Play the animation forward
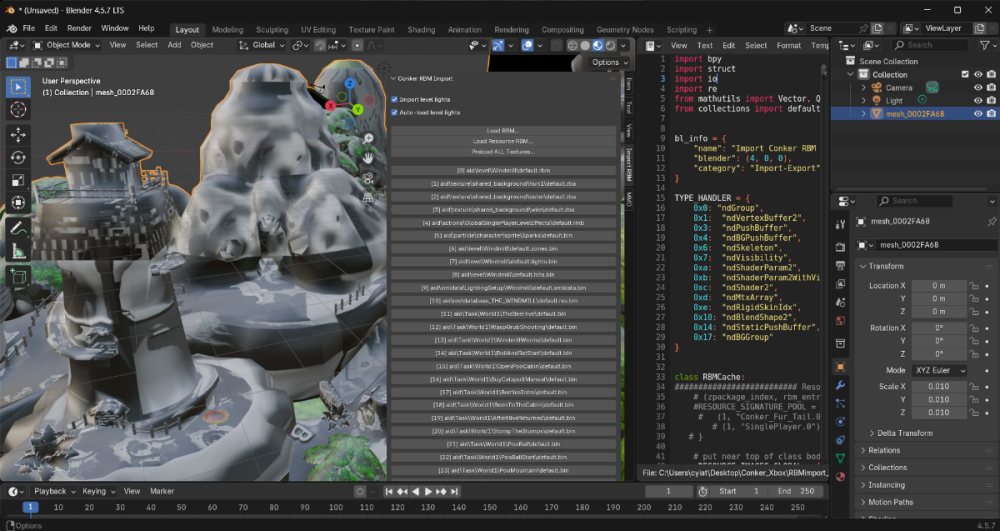This screenshot has height=531, width=1000. tap(428, 491)
